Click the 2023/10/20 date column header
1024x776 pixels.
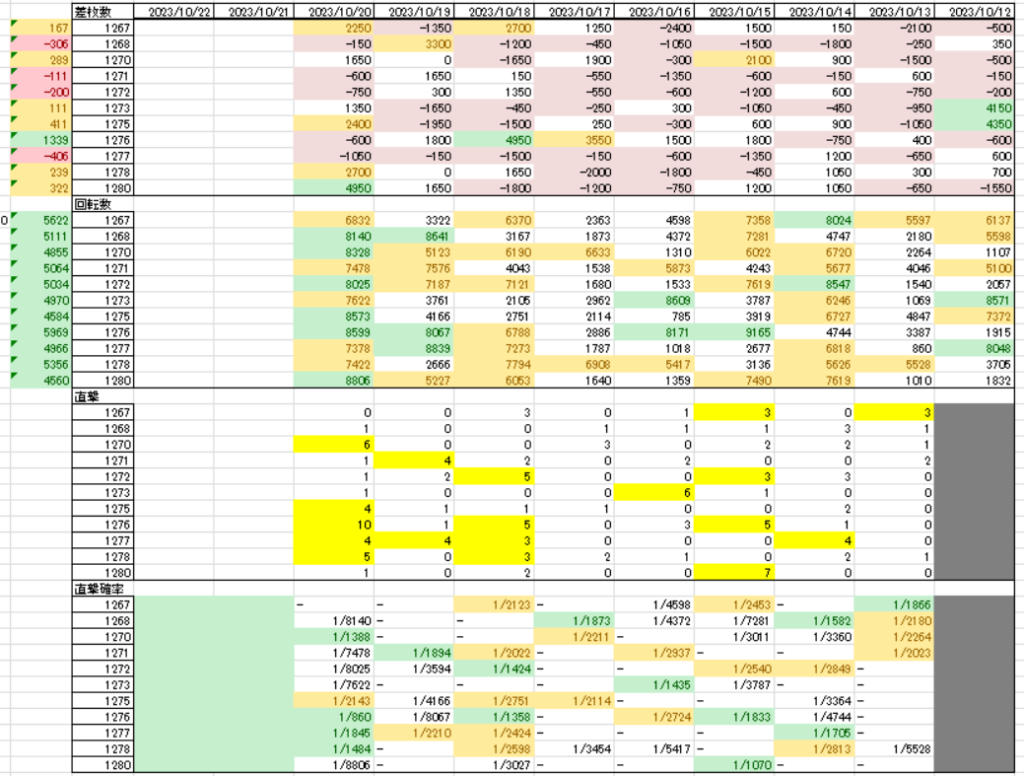(x=333, y=12)
